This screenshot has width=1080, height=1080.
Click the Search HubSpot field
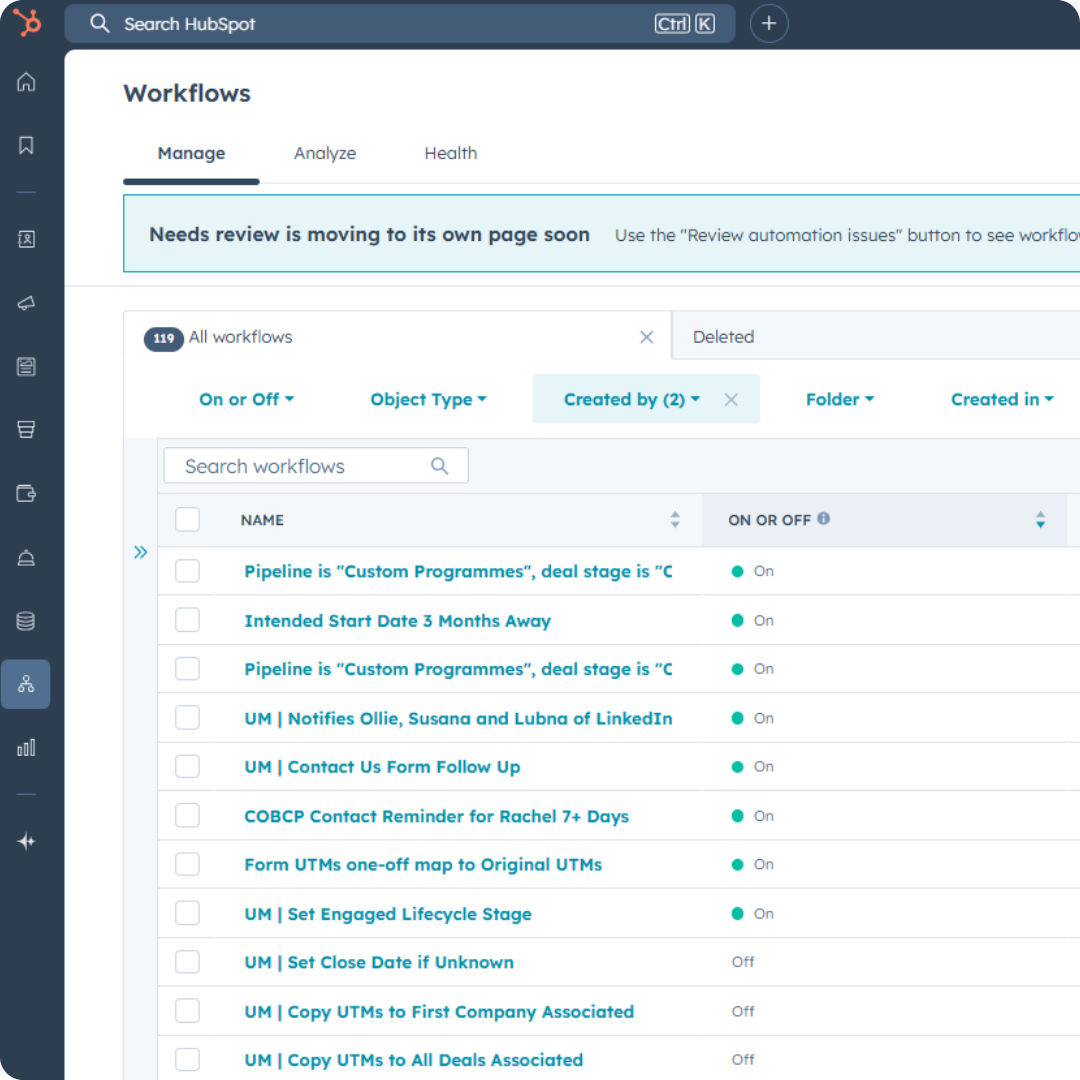tap(399, 23)
